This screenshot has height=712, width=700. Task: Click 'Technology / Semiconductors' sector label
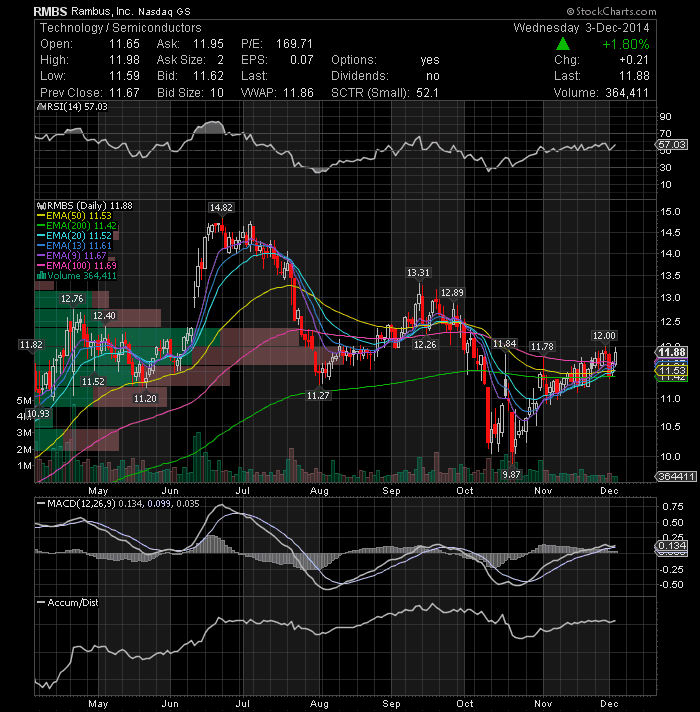(x=121, y=28)
